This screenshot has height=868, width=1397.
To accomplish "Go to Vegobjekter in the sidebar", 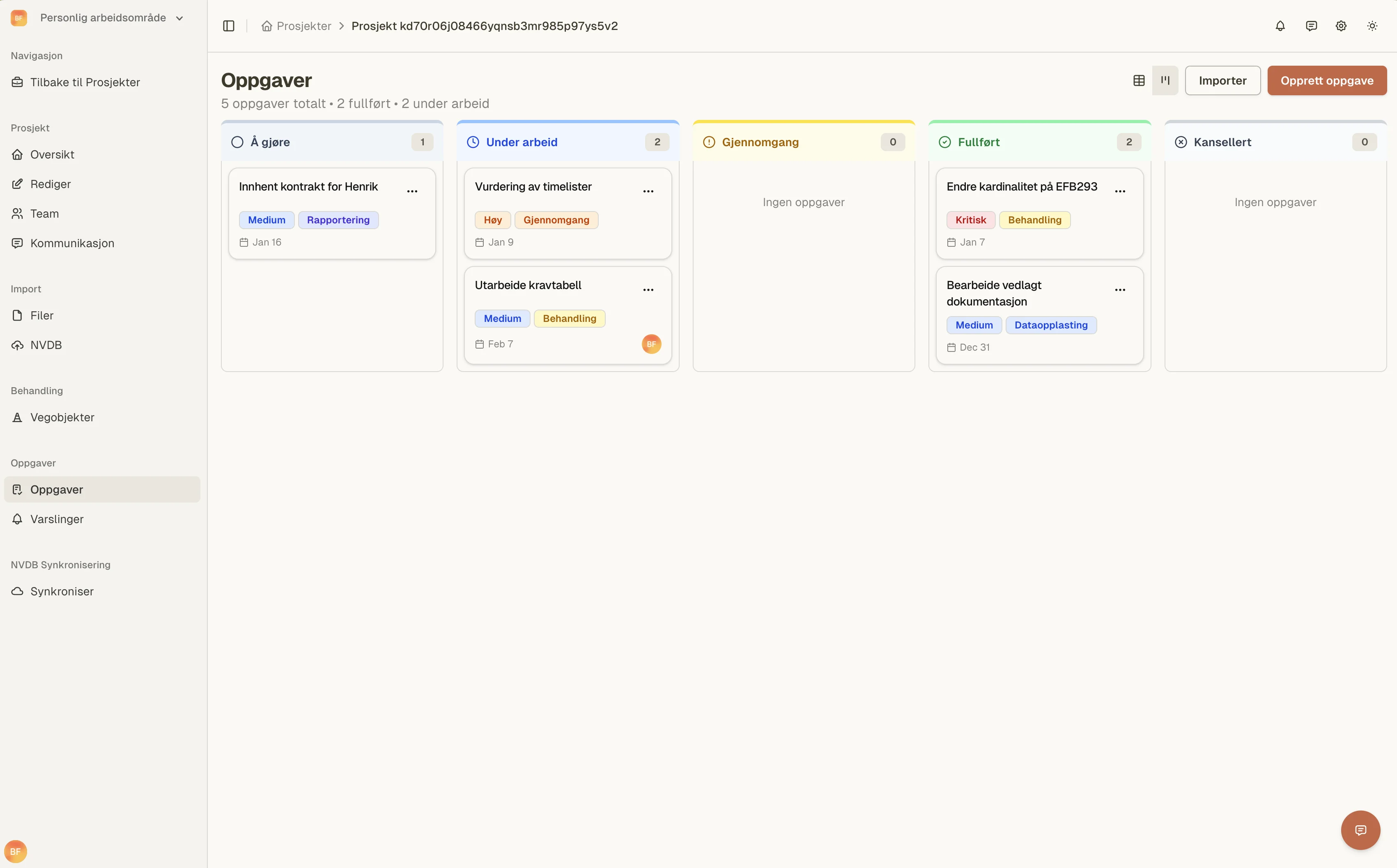I will [x=62, y=417].
